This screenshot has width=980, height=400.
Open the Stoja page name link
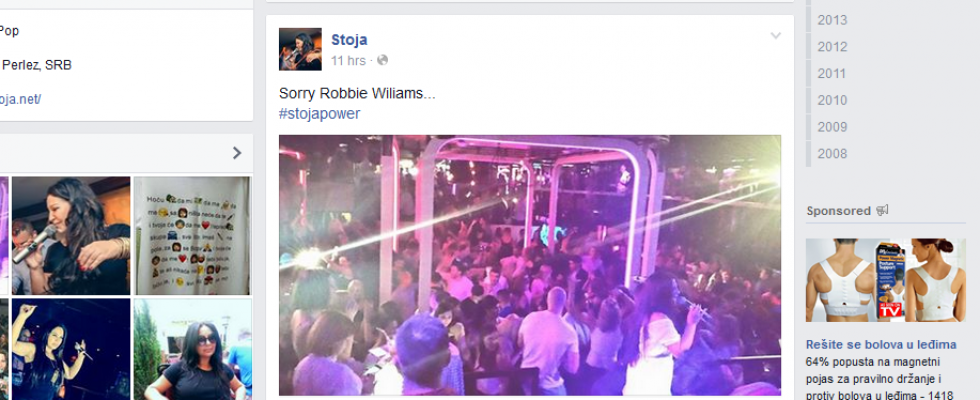(349, 40)
